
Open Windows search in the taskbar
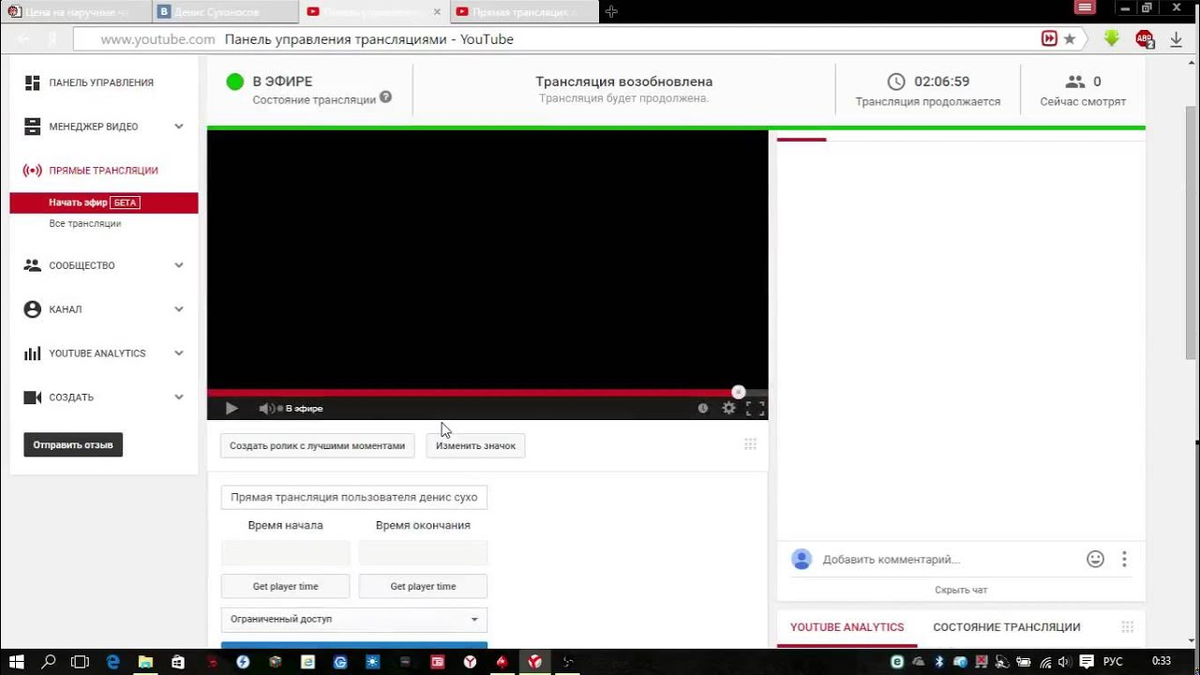click(x=48, y=662)
